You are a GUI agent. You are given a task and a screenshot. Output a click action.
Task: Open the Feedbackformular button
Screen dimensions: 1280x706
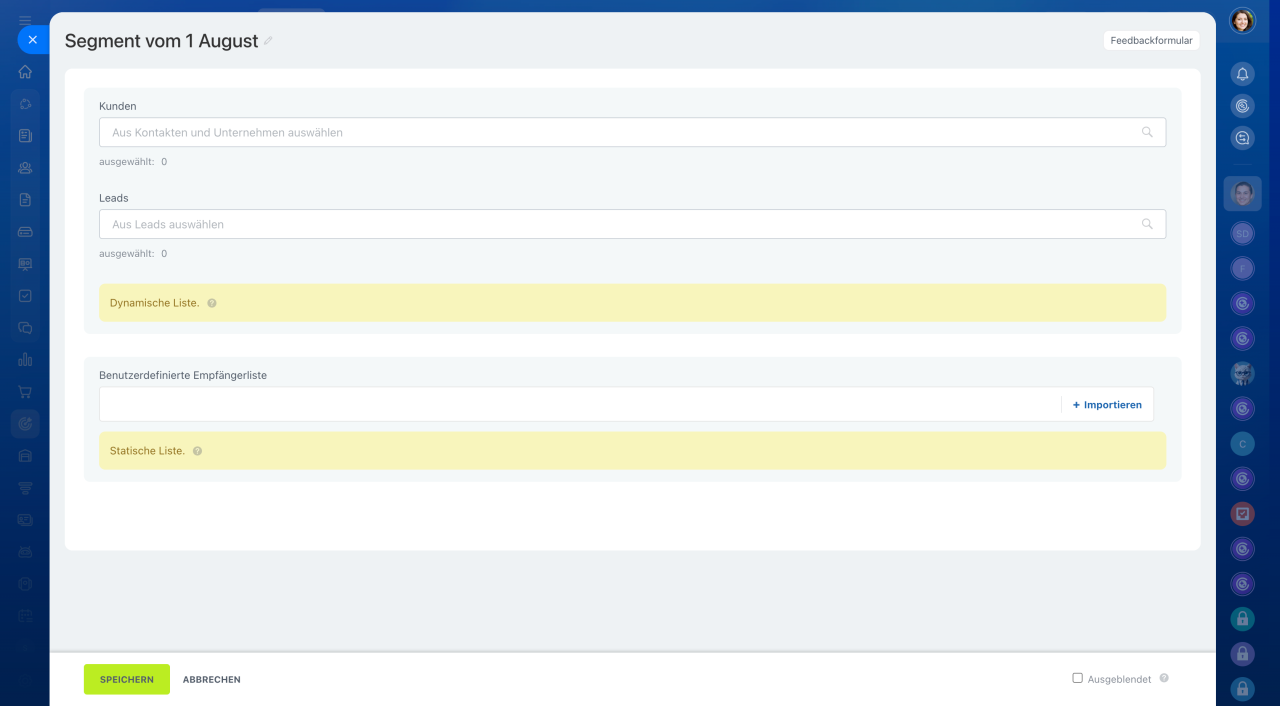[x=1151, y=41]
